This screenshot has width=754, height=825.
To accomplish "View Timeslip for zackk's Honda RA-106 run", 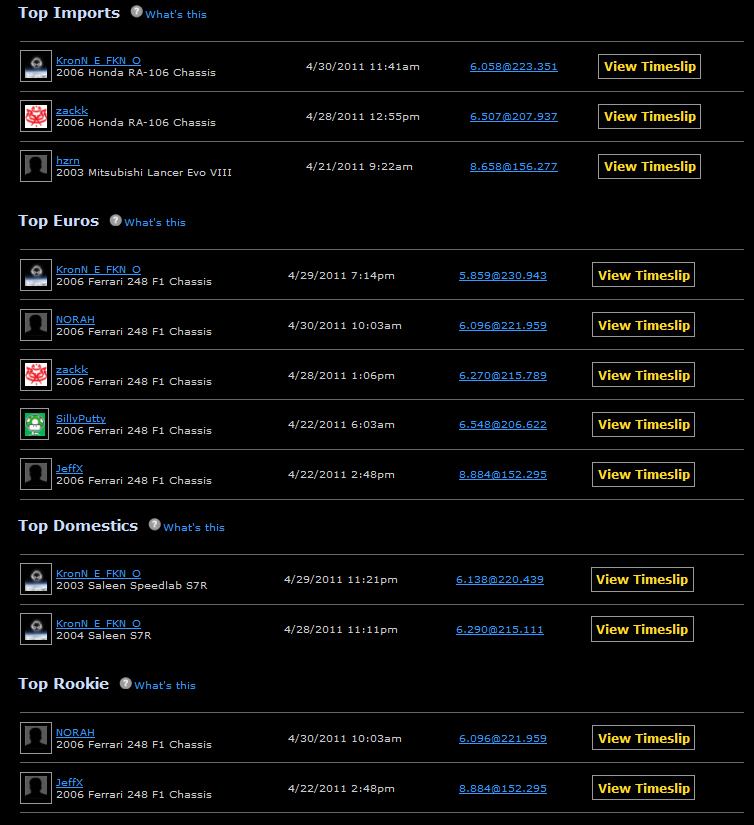I will (649, 116).
